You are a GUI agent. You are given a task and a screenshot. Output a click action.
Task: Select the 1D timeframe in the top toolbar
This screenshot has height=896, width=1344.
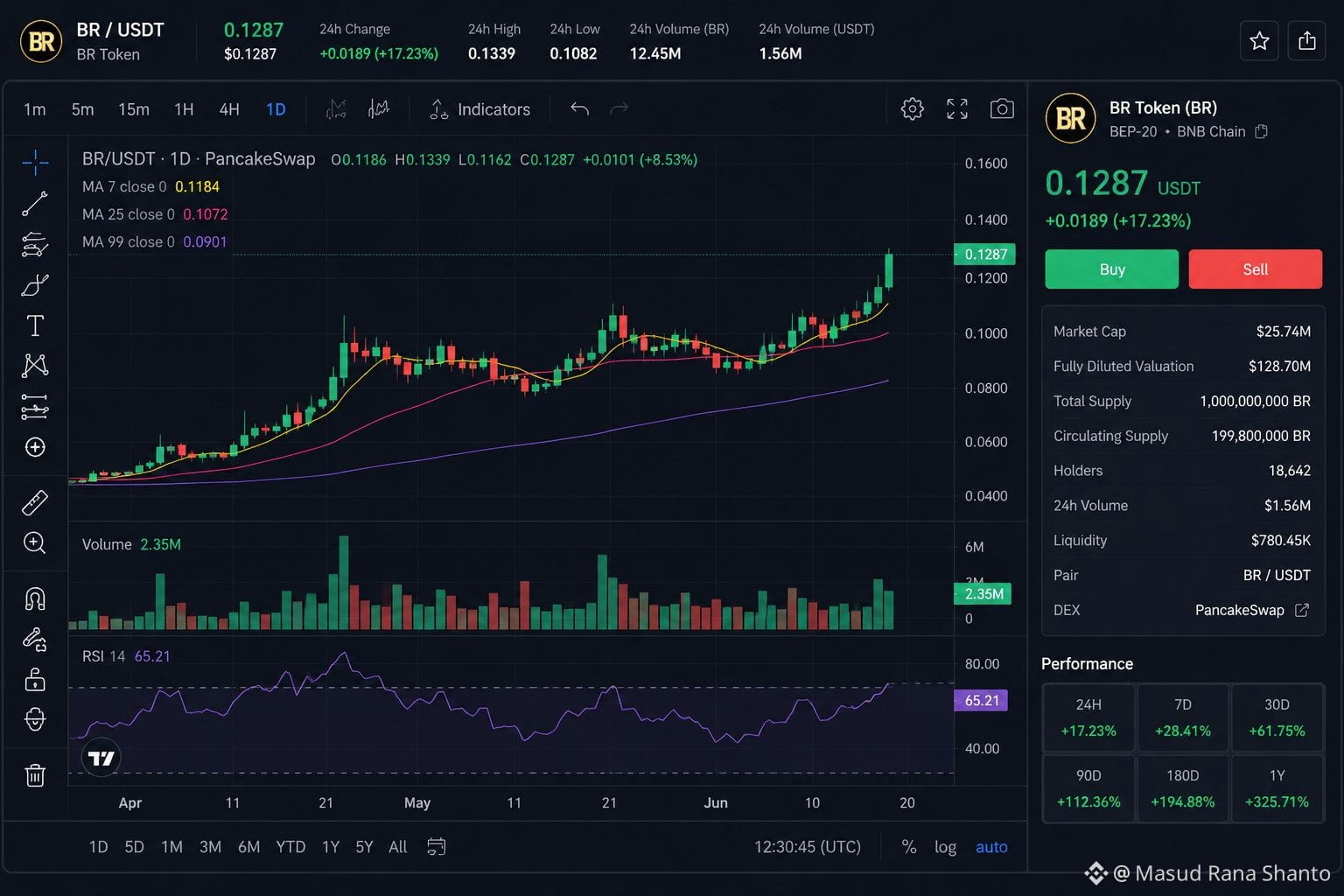pos(276,109)
